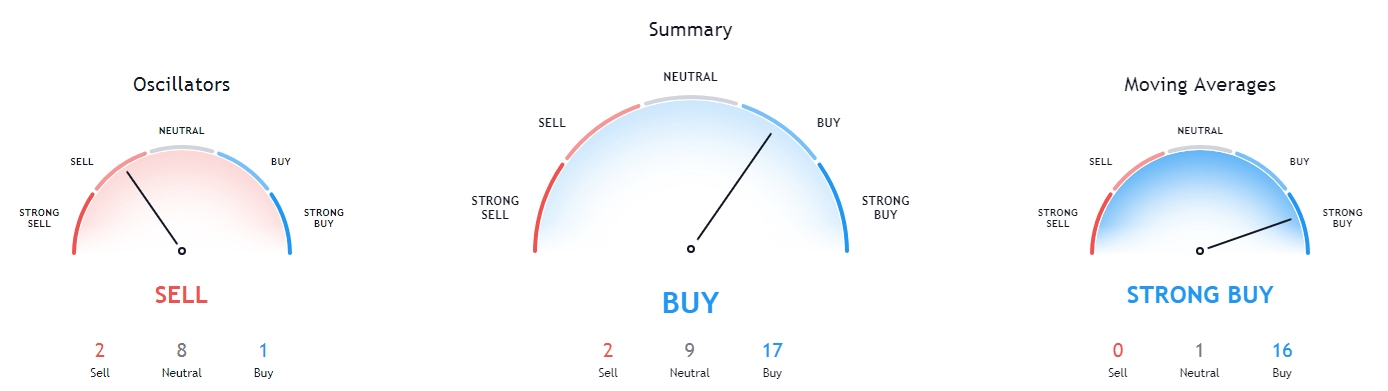Click the BUY label on Moving Averages gauge
The height and width of the screenshot is (391, 1388).
[1299, 161]
